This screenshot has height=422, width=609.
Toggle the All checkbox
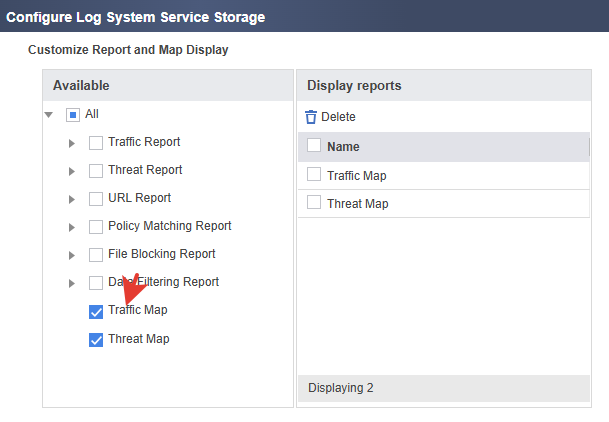(72, 115)
